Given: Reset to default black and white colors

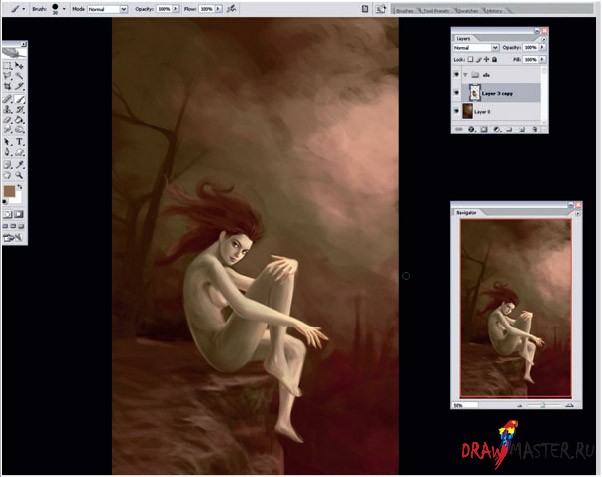Looking at the screenshot, I should [5, 202].
